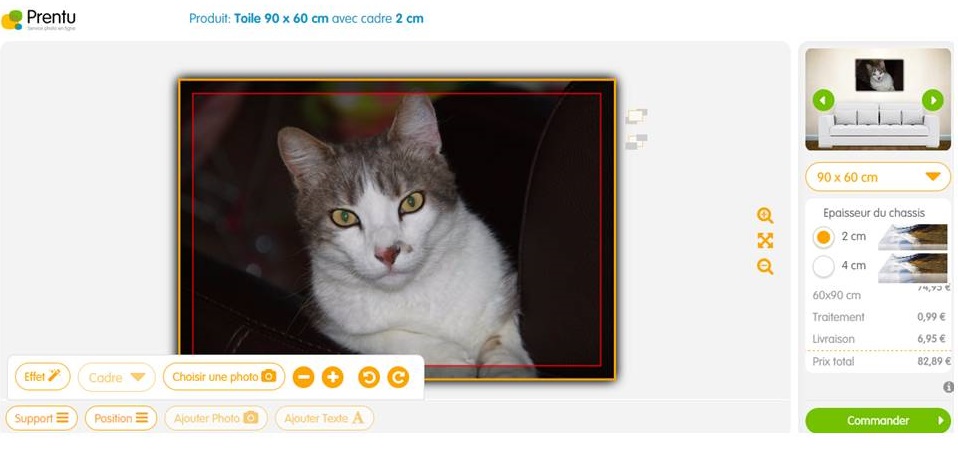Open the Position menu

pyautogui.click(x=121, y=418)
